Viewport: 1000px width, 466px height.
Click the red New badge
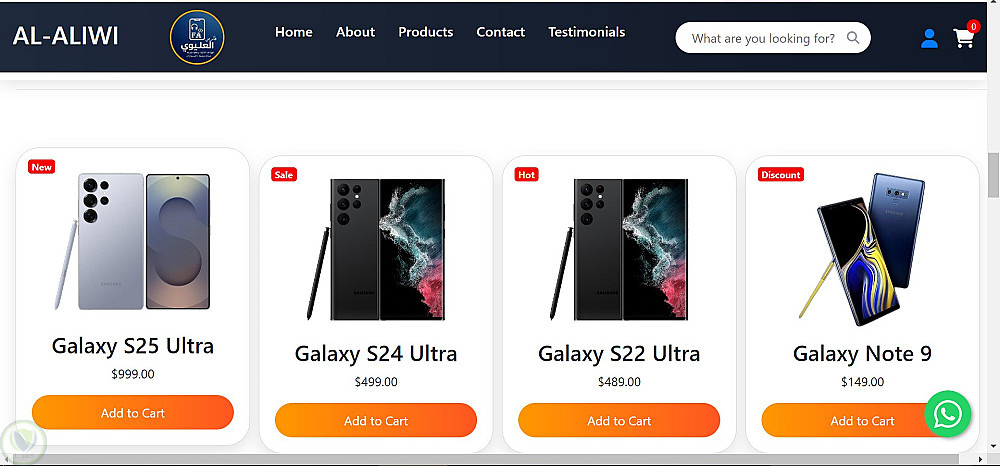[42, 167]
